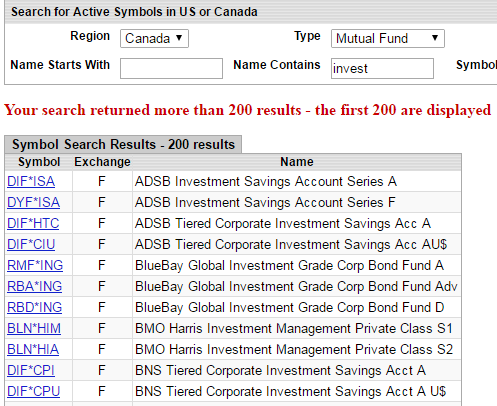
Task: Follow the DIF*CIU symbol link
Action: click(x=31, y=245)
